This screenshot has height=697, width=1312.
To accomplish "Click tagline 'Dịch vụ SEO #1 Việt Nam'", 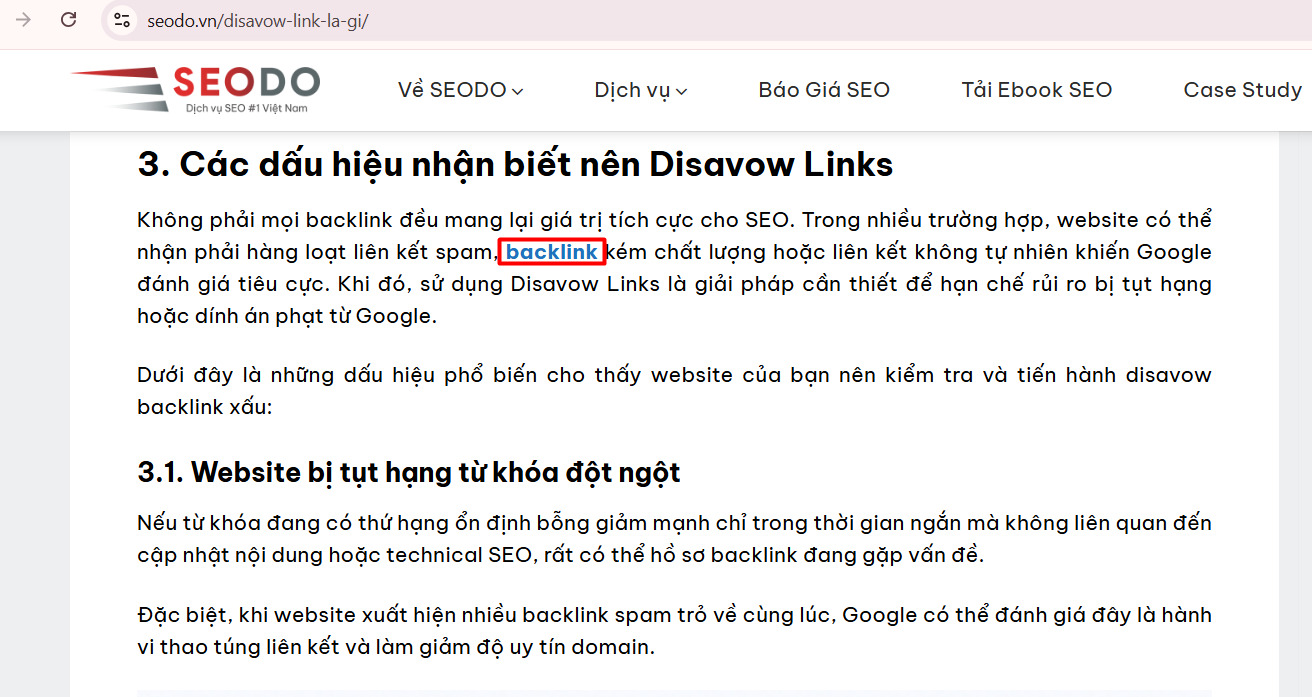I will click(246, 106).
